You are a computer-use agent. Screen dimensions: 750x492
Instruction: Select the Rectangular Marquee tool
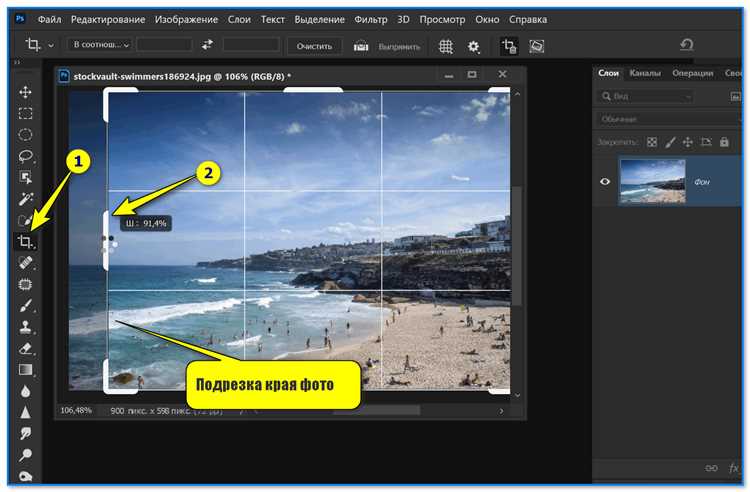[x=26, y=113]
